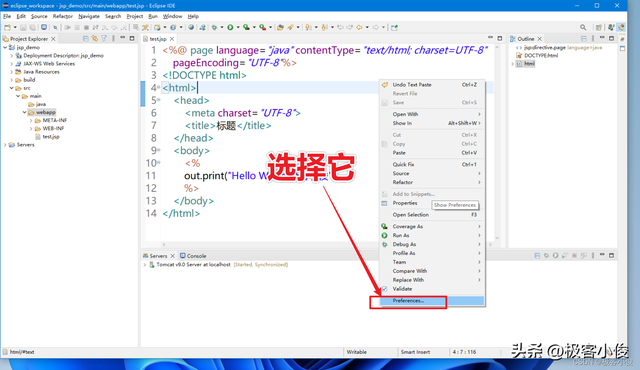The image size is (640, 370).
Task: Click the New file toolbar icon
Action: [7, 27]
